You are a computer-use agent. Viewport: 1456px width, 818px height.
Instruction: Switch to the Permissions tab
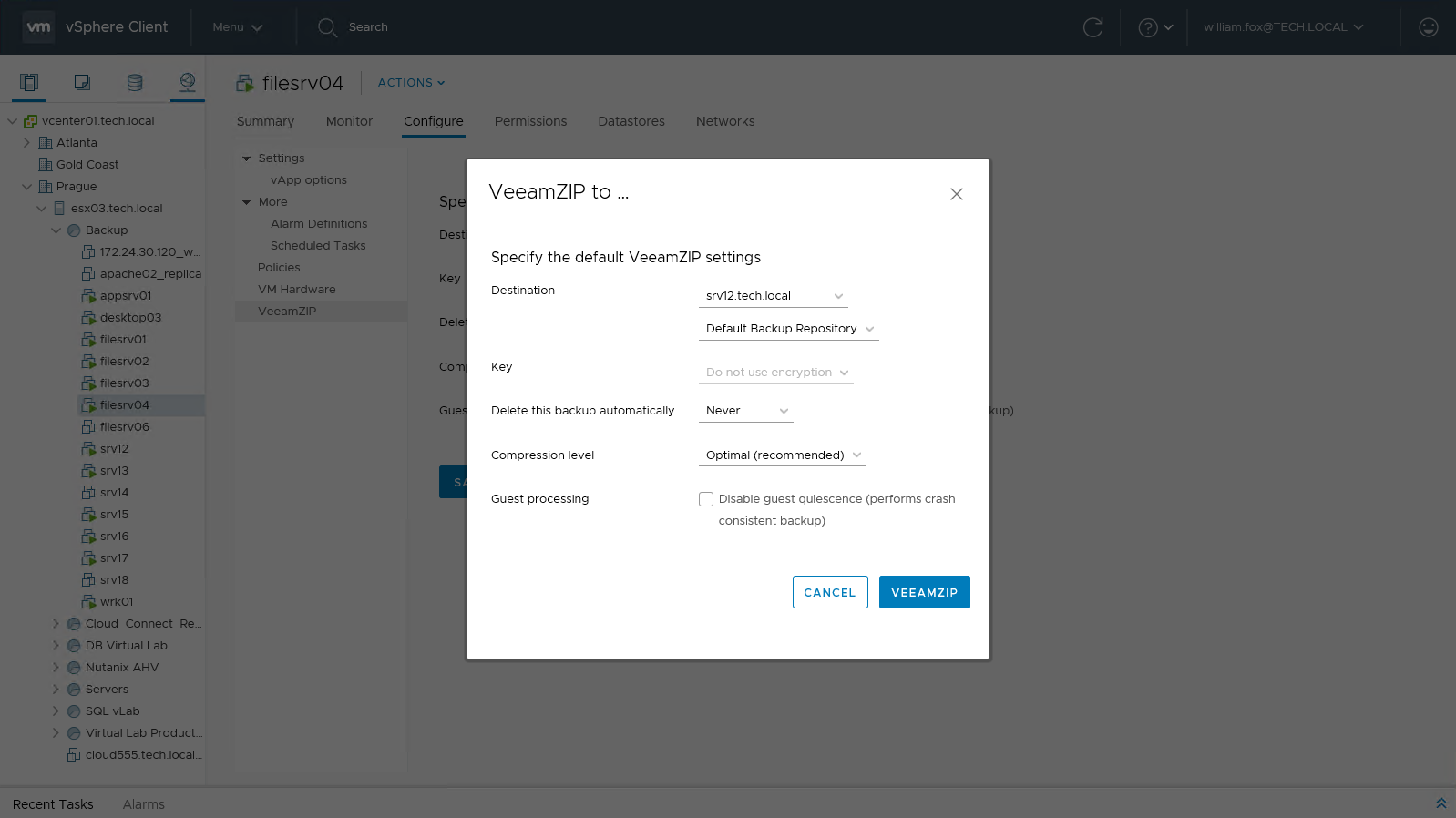pyautogui.click(x=530, y=121)
